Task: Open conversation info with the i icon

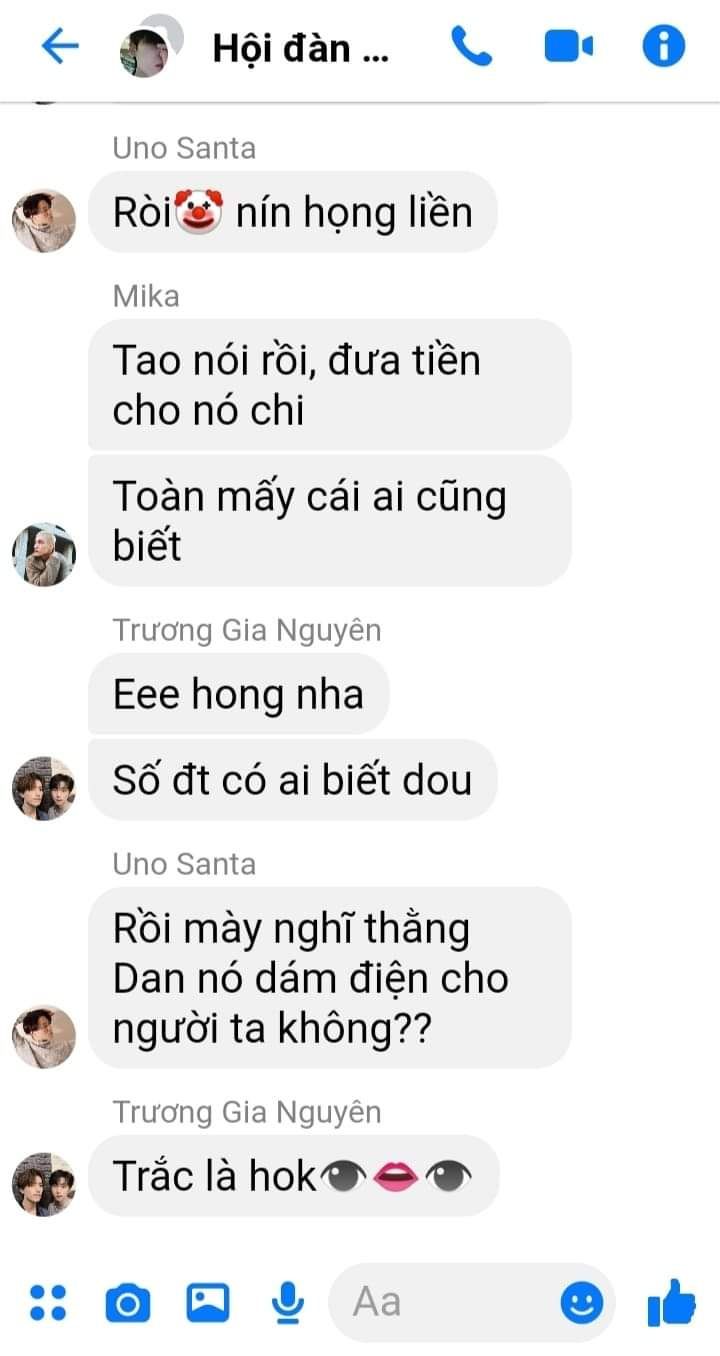Action: 663,46
